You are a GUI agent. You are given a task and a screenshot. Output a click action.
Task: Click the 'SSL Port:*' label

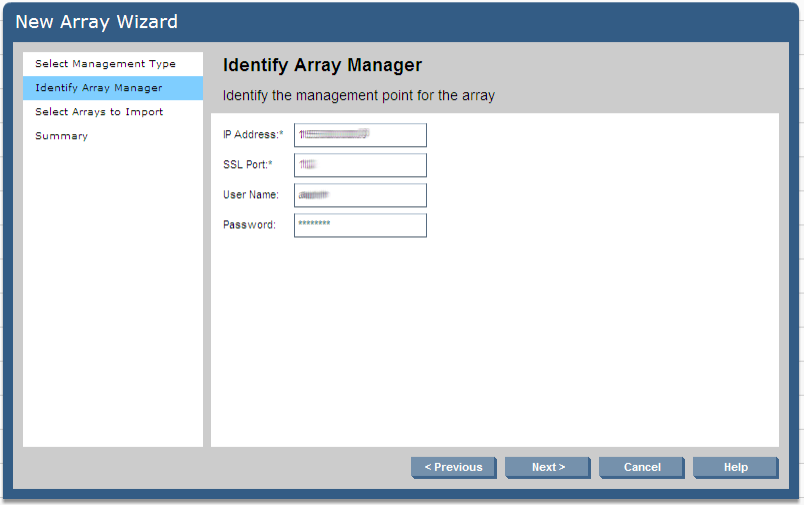click(248, 165)
